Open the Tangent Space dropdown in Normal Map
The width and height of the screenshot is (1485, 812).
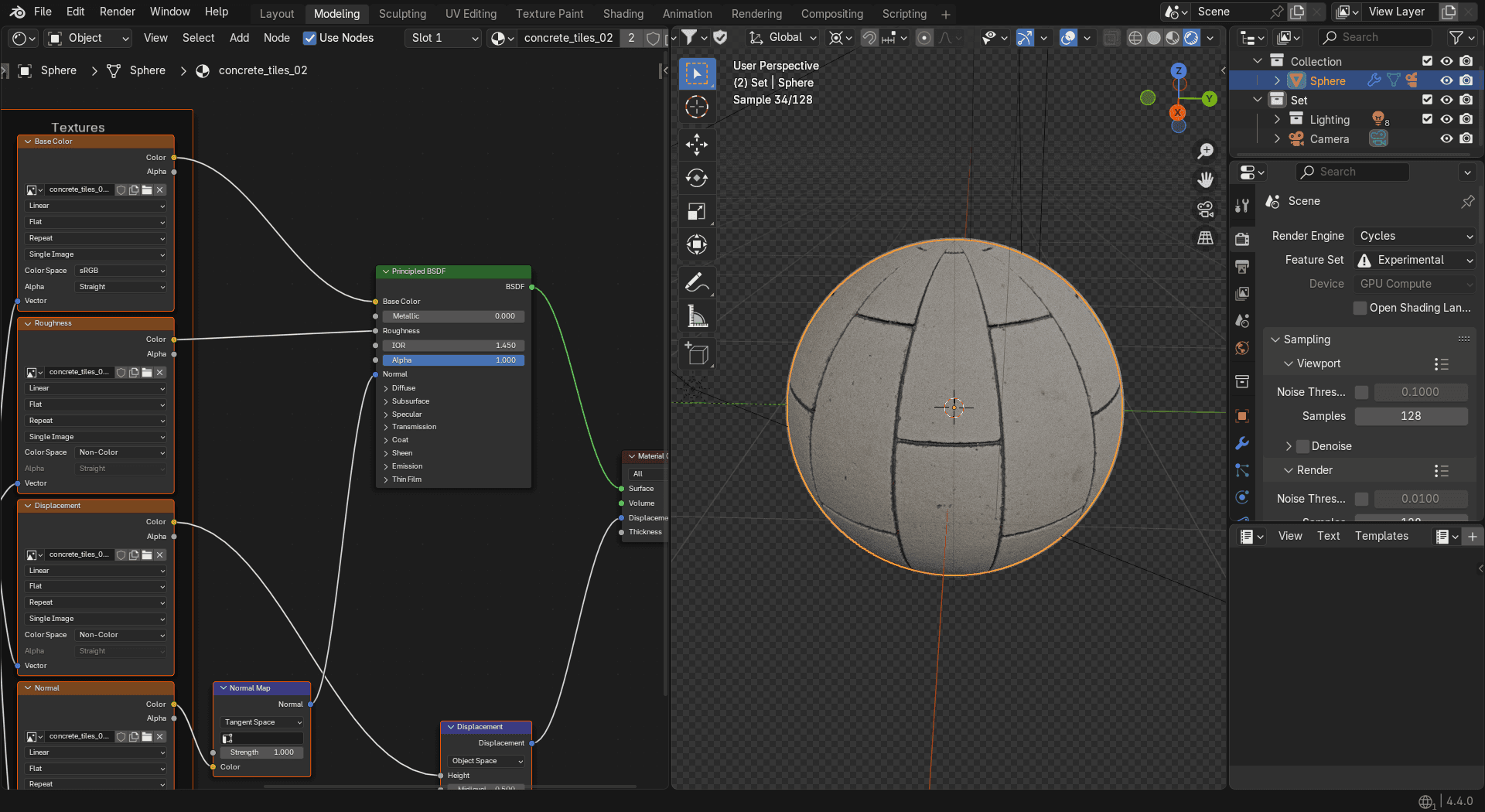[263, 722]
